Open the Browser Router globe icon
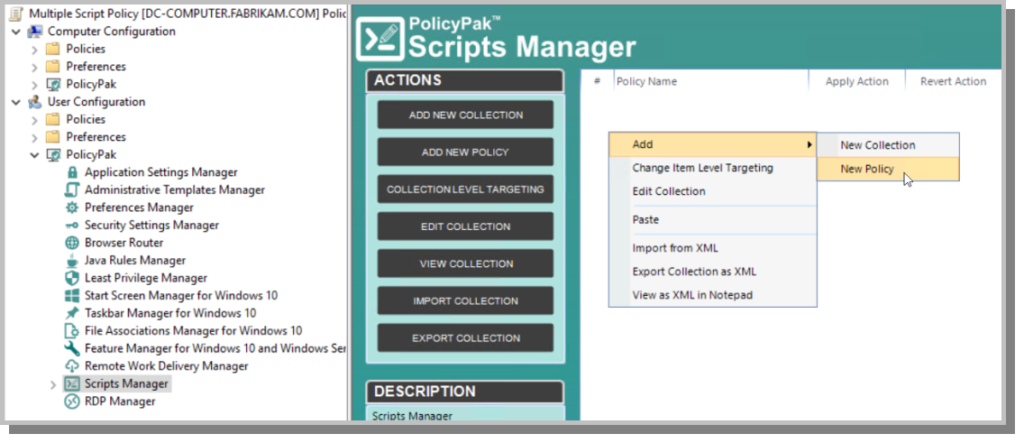1024x443 pixels. [72, 243]
